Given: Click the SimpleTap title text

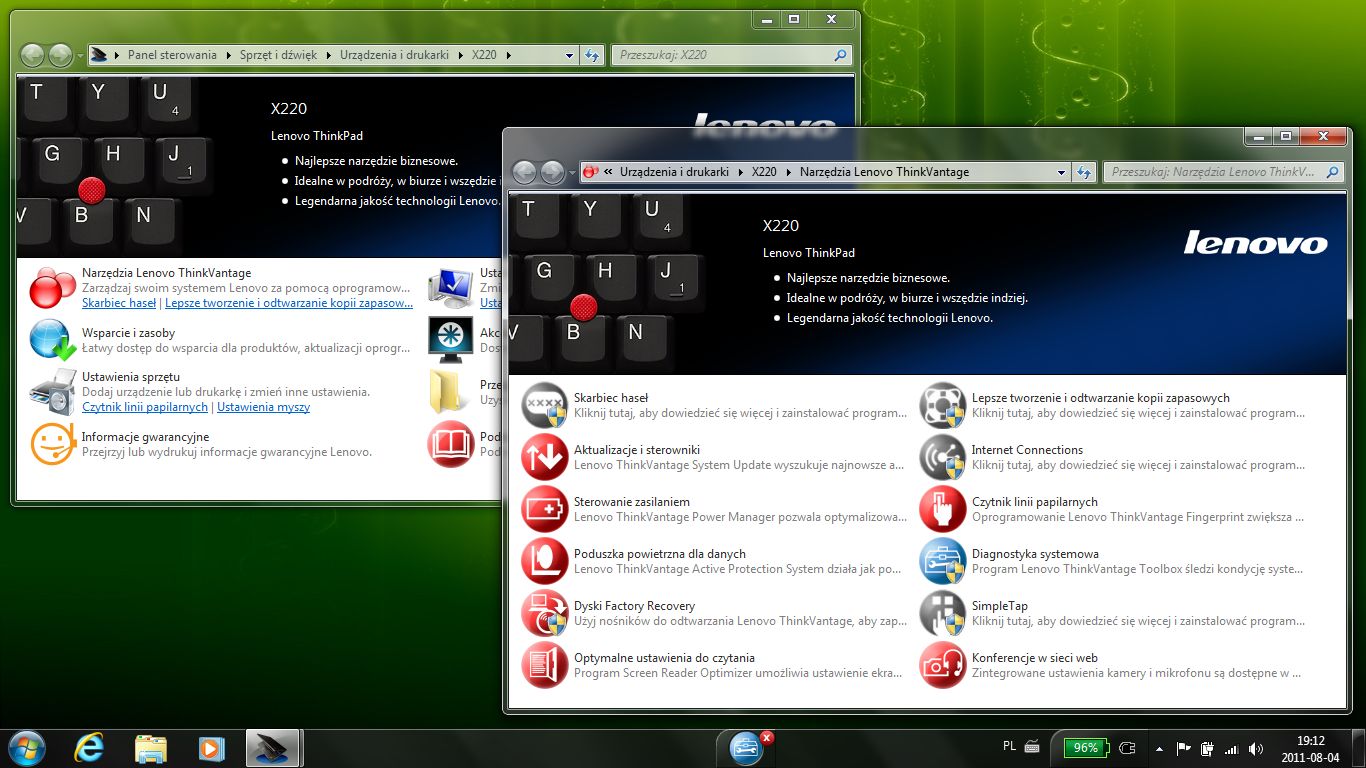Looking at the screenshot, I should click(1000, 606).
